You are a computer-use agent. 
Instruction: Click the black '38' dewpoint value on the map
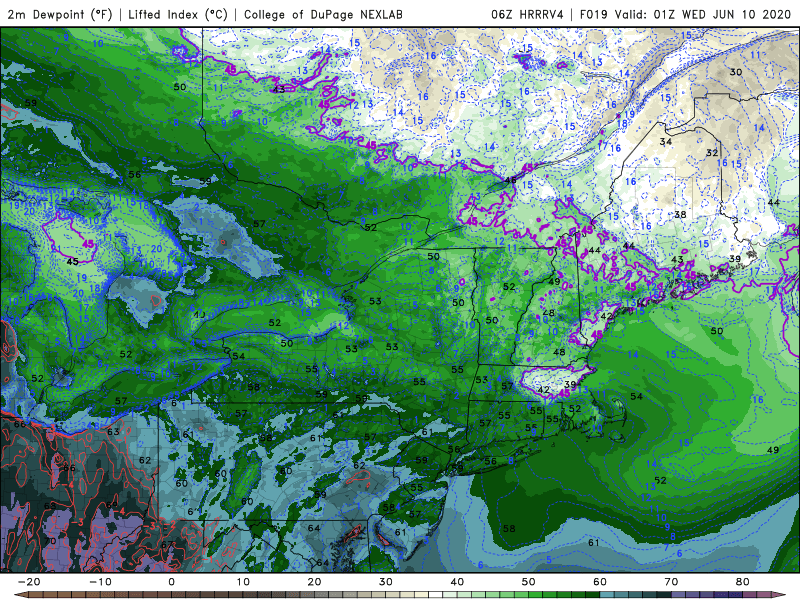[x=680, y=214]
